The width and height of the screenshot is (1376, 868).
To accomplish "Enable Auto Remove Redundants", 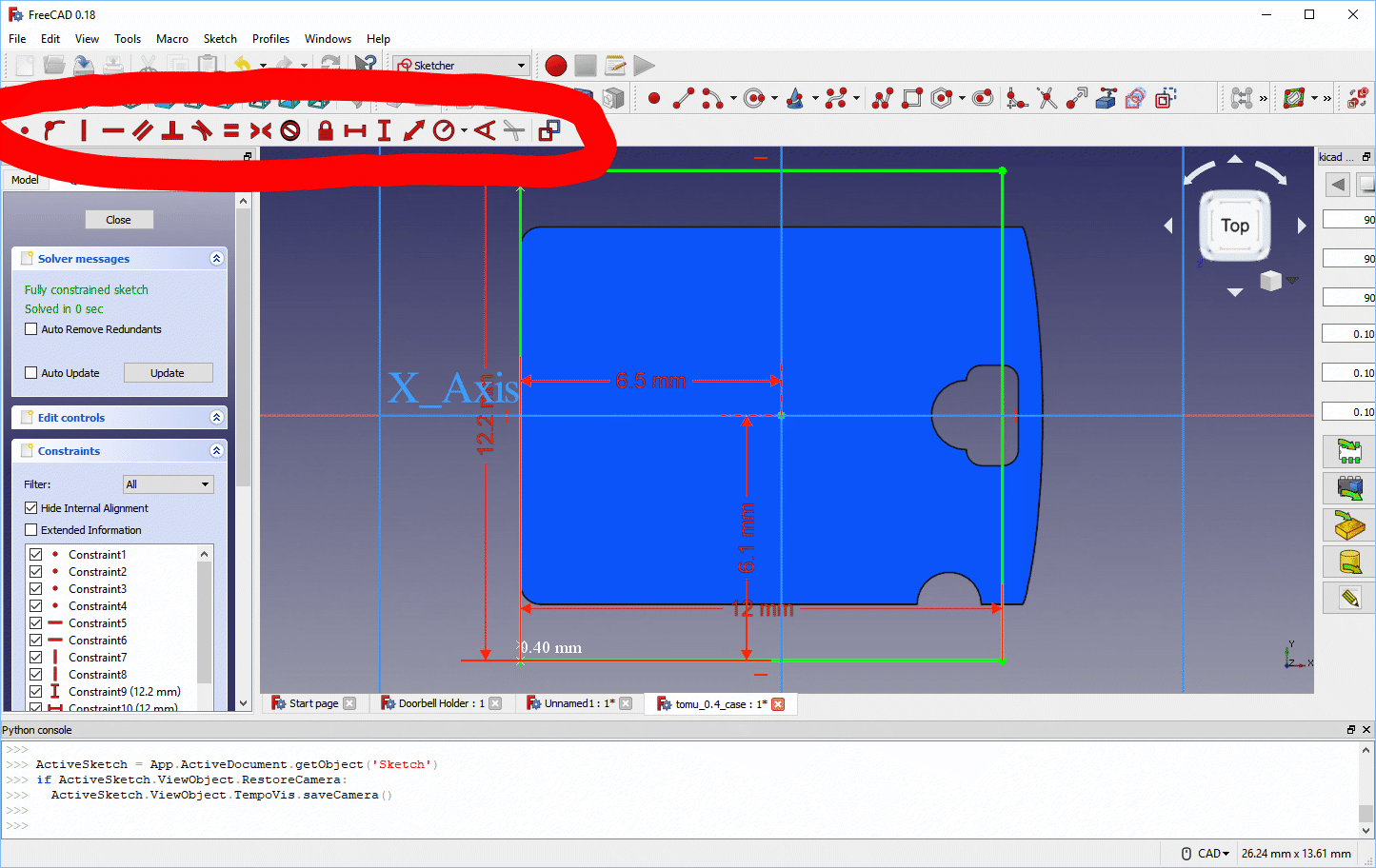I will point(30,328).
